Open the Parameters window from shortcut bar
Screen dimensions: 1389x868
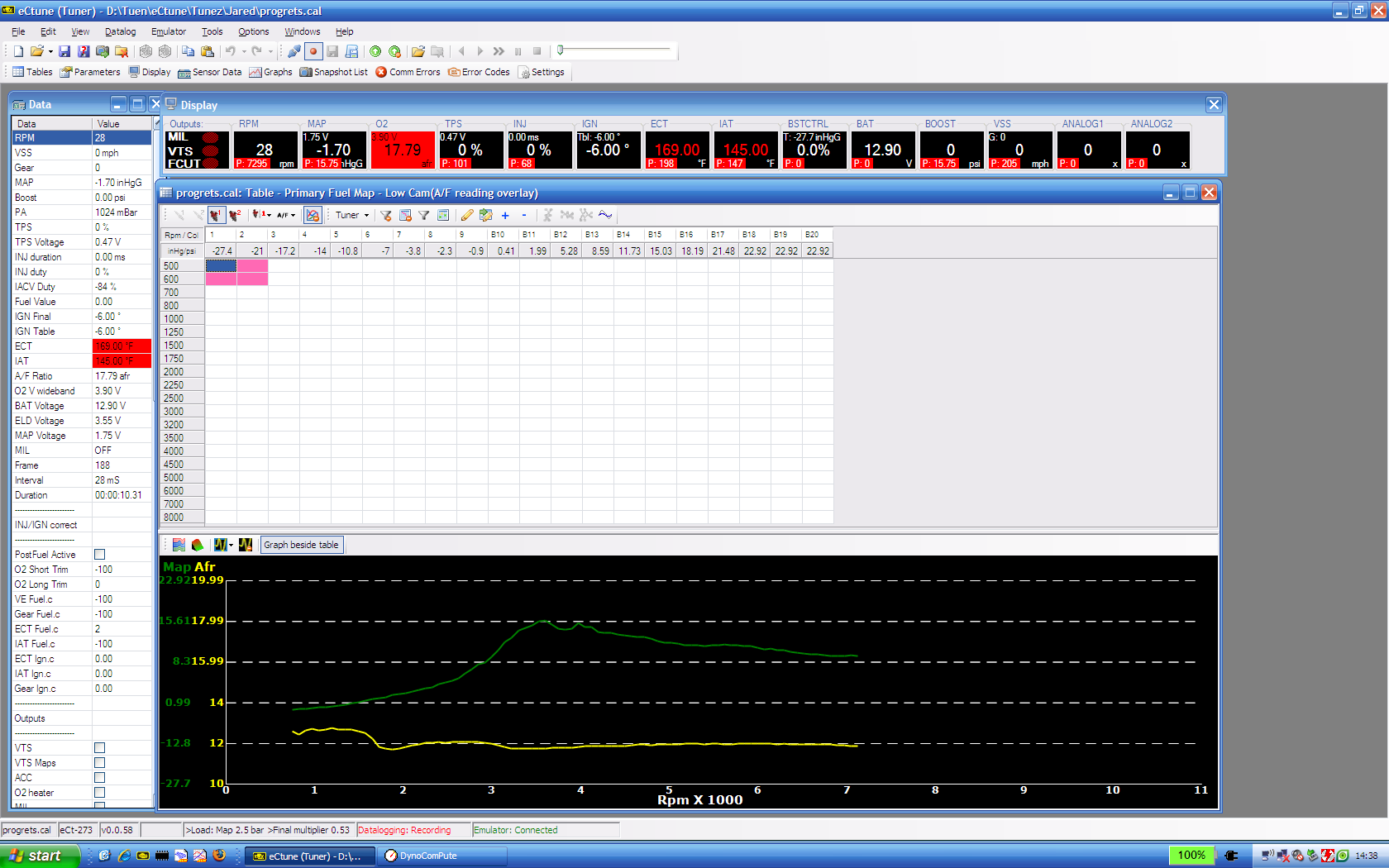[90, 72]
